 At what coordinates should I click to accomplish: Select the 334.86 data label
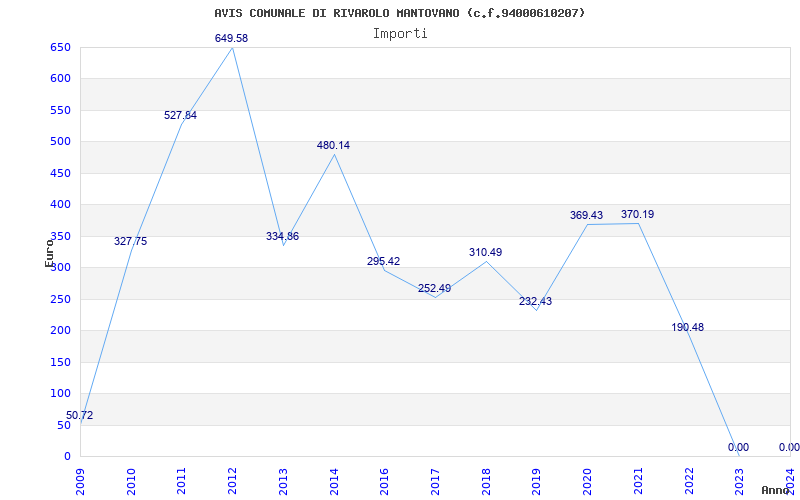(x=282, y=236)
